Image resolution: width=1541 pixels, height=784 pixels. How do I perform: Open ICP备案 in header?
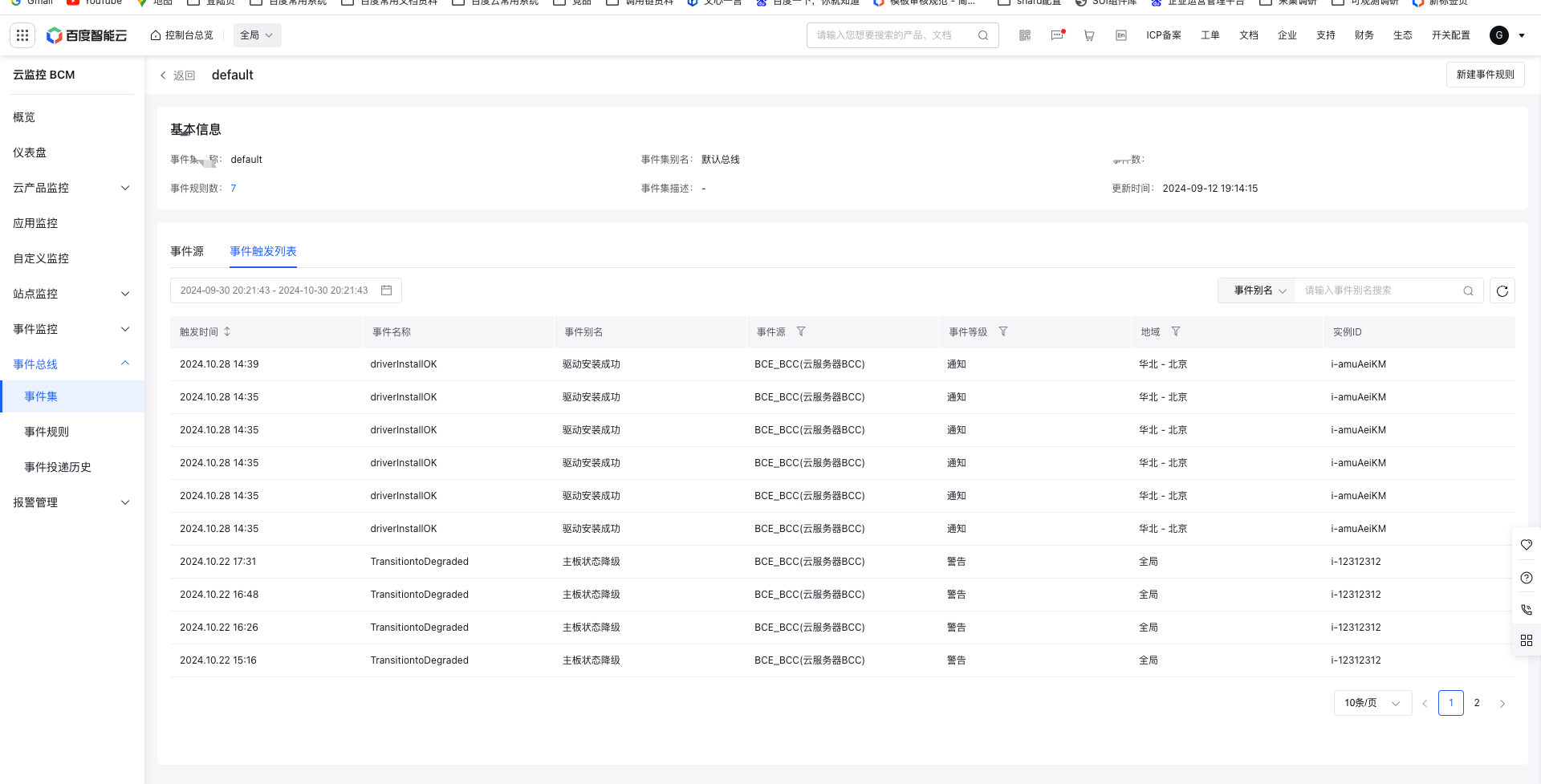(x=1164, y=35)
